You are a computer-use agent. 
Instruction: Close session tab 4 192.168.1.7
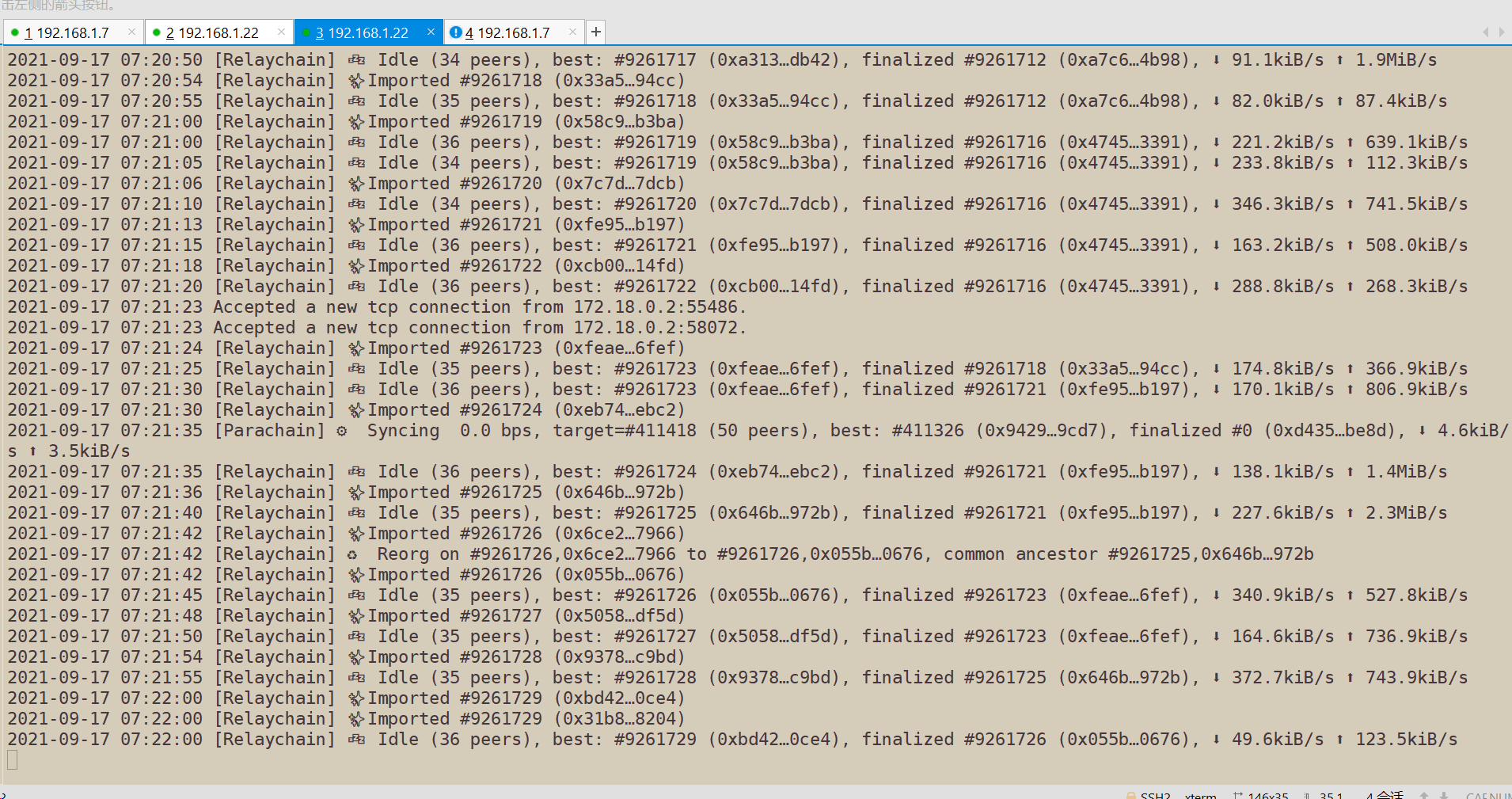click(x=572, y=32)
